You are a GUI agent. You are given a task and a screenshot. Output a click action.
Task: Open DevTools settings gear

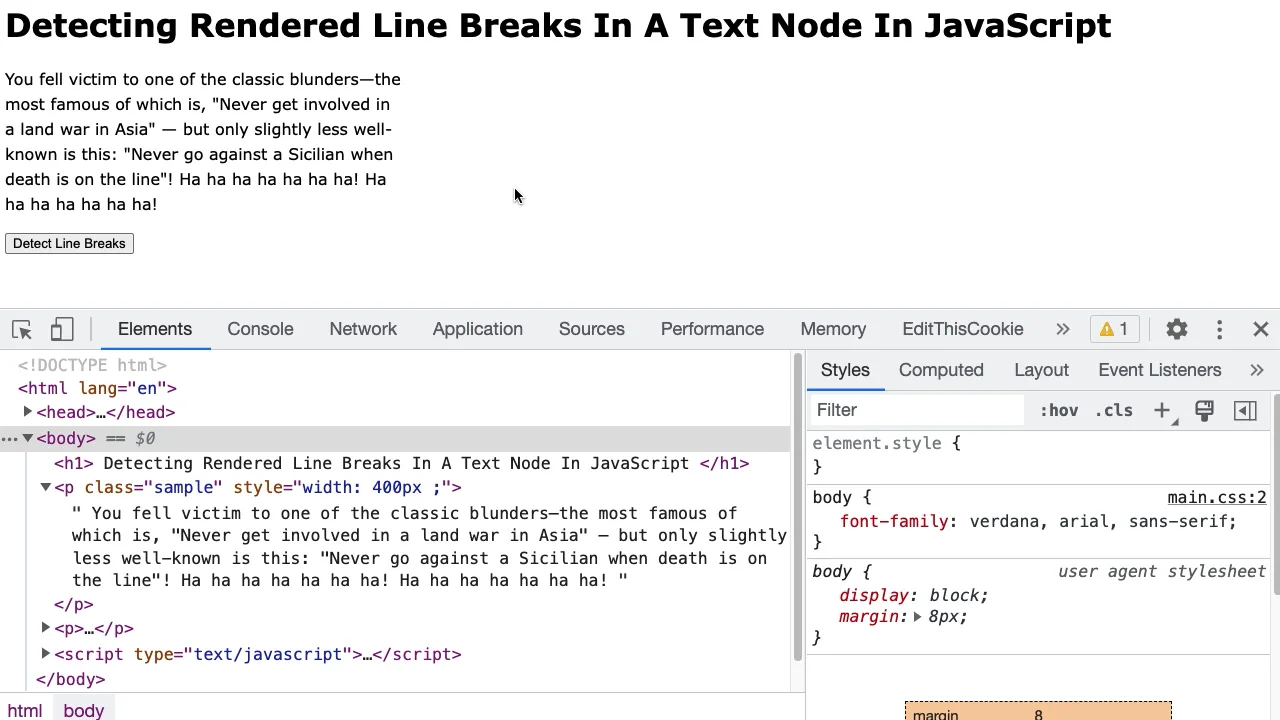(1177, 329)
